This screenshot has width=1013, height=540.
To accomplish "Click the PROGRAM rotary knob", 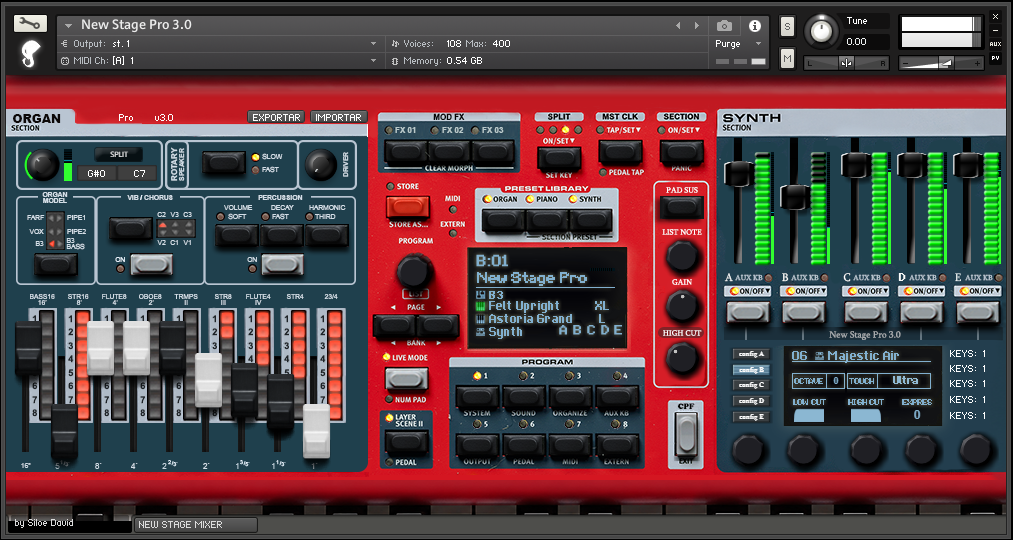I will point(415,271).
